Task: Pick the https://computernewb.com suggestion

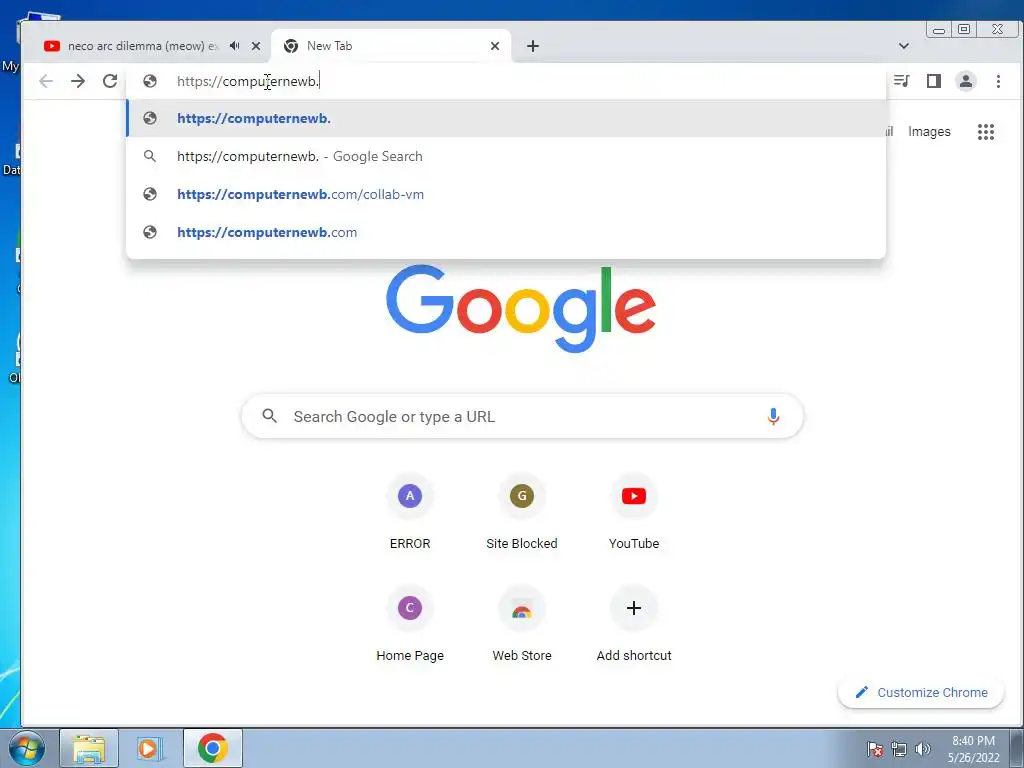Action: pyautogui.click(x=506, y=232)
